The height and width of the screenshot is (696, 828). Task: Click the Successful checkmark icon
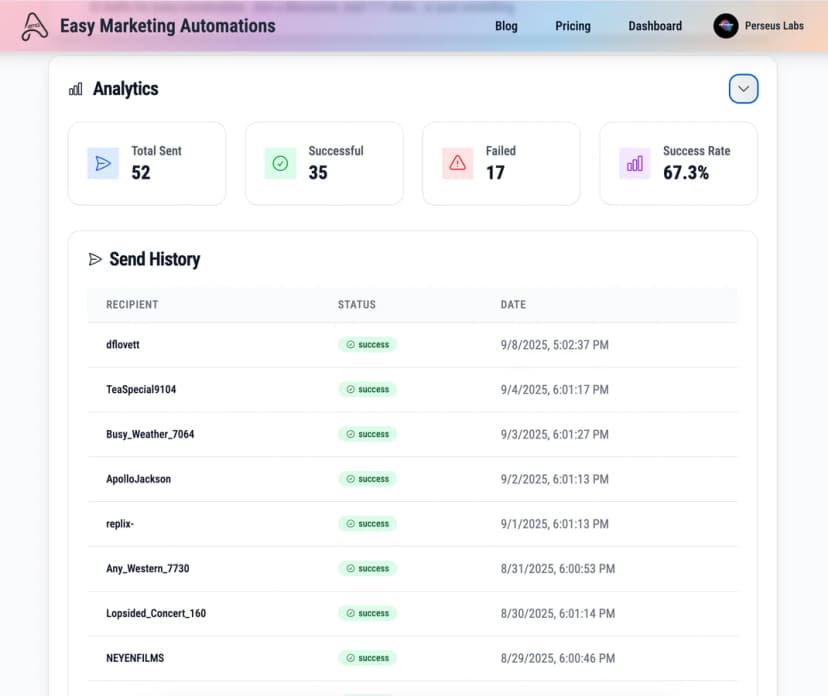[x=280, y=163]
